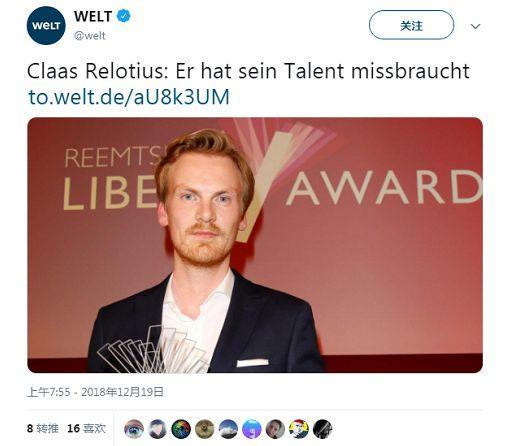
Task: View the 8 转推 retweets list
Action: (x=43, y=428)
